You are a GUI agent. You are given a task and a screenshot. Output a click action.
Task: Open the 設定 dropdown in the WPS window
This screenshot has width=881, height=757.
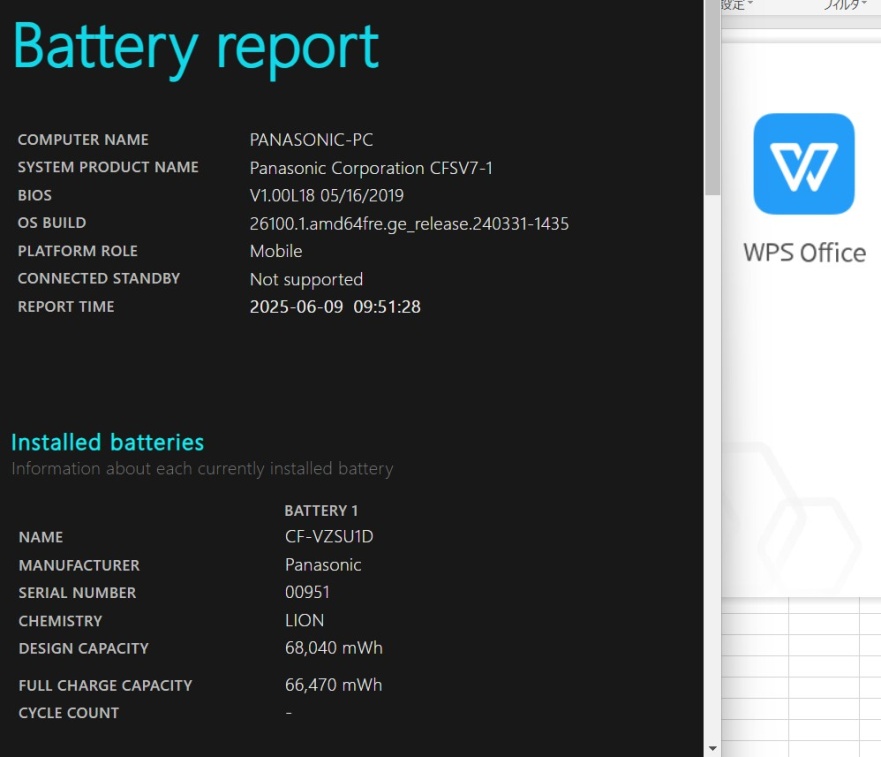[x=737, y=5]
